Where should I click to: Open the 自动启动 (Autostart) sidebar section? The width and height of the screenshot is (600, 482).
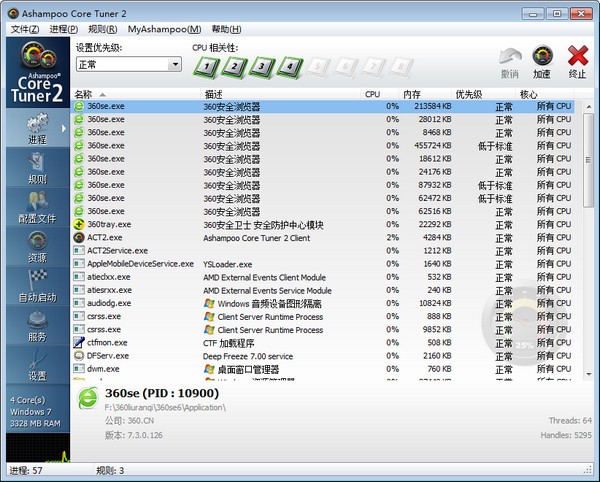38,286
